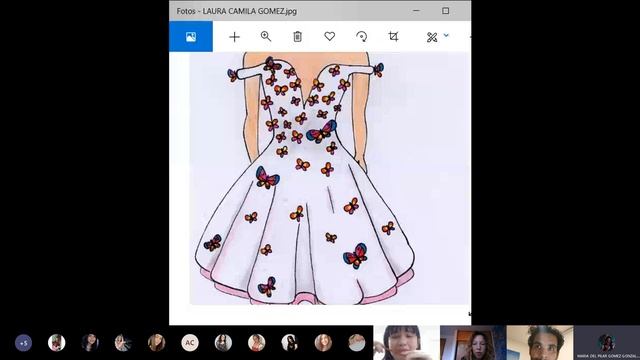Click title text LAURA CAMILA GOMEZ.jpg
Viewport: 640px width, 360px height.
[x=249, y=11]
